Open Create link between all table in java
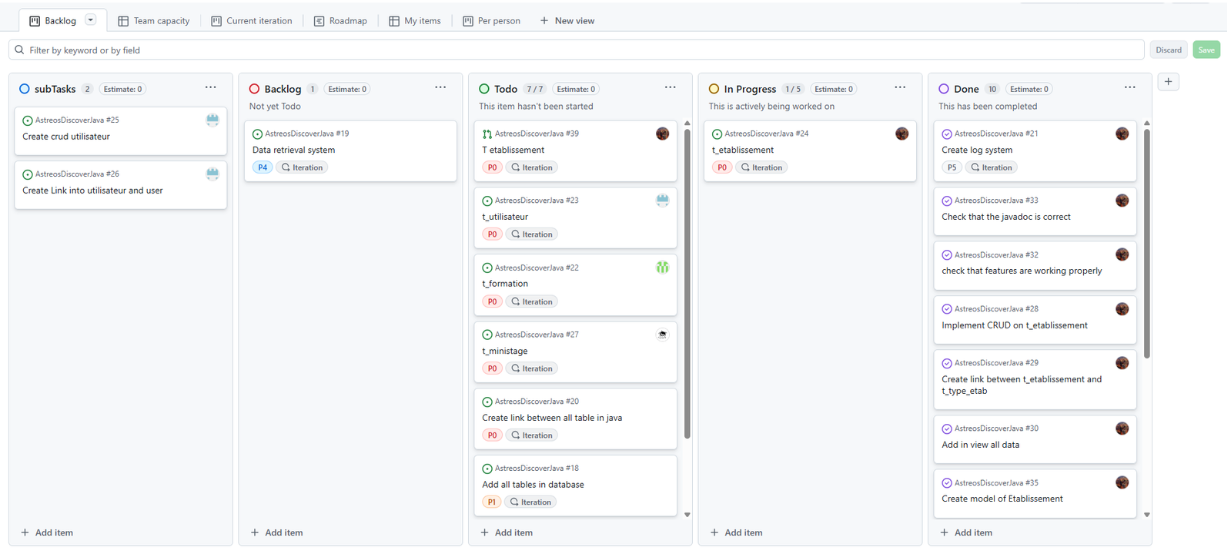1227x548 pixels. pos(552,418)
